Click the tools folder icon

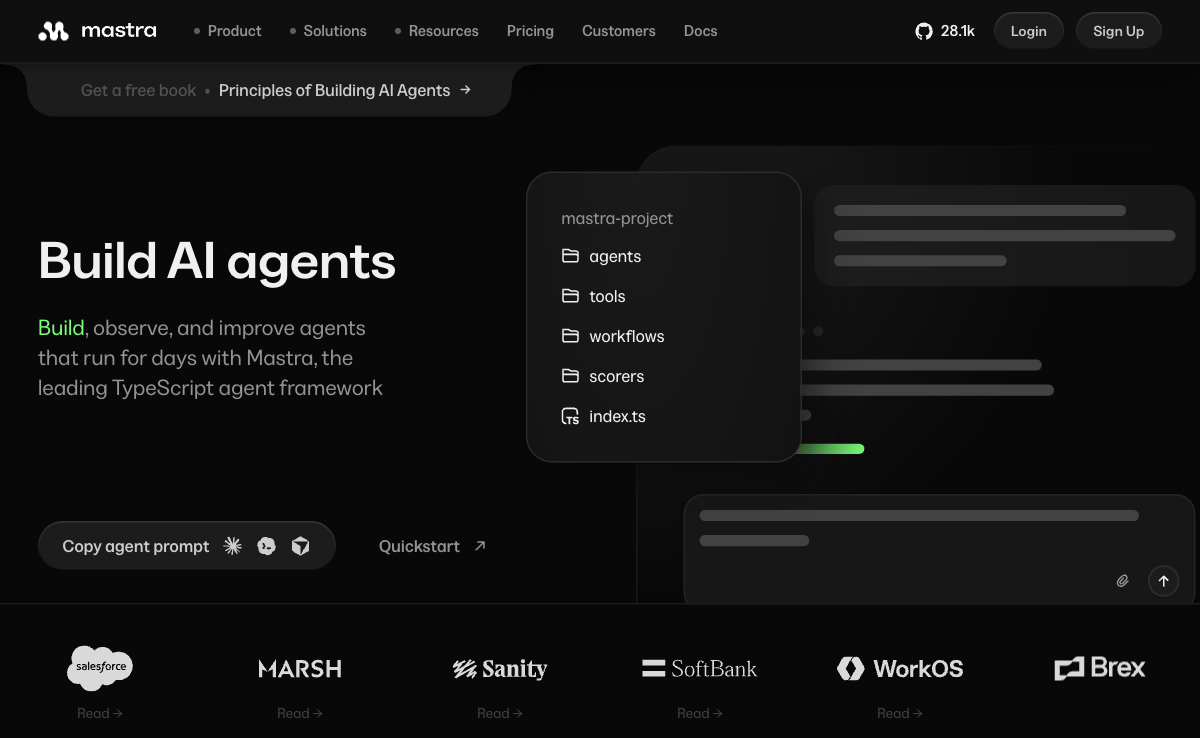570,296
